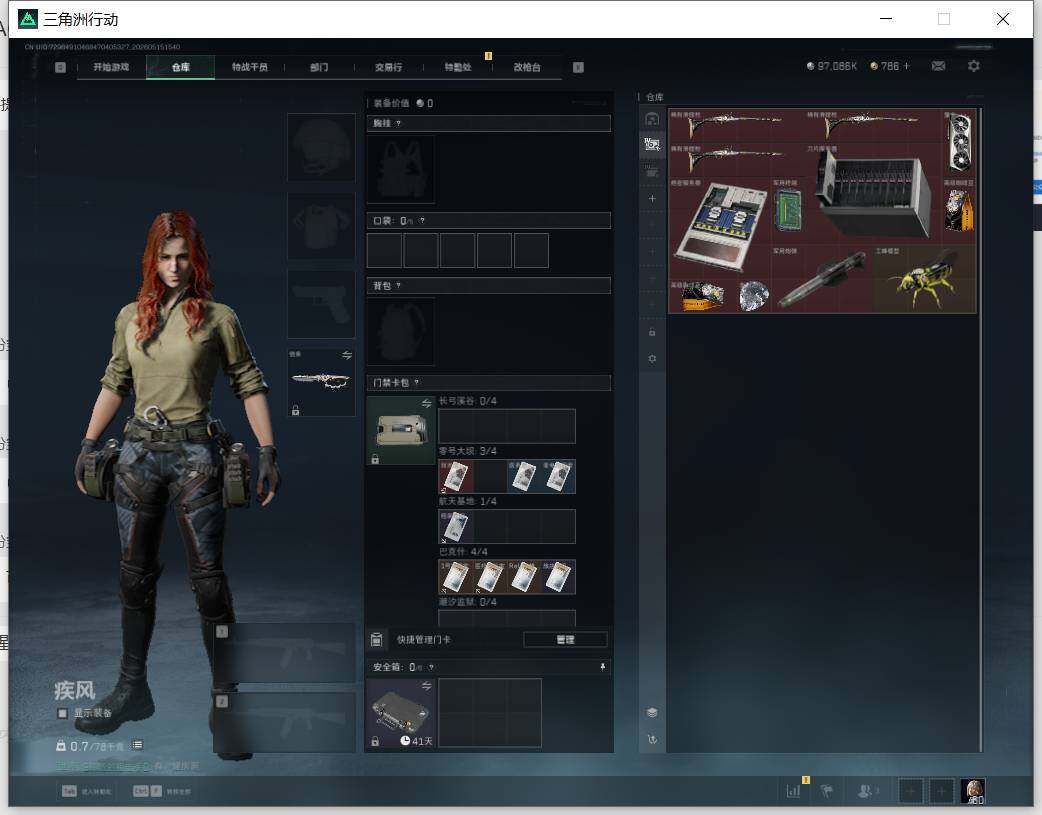1042x815 pixels.
Task: Toggle the pin icon on 安全箱 header
Action: point(603,667)
